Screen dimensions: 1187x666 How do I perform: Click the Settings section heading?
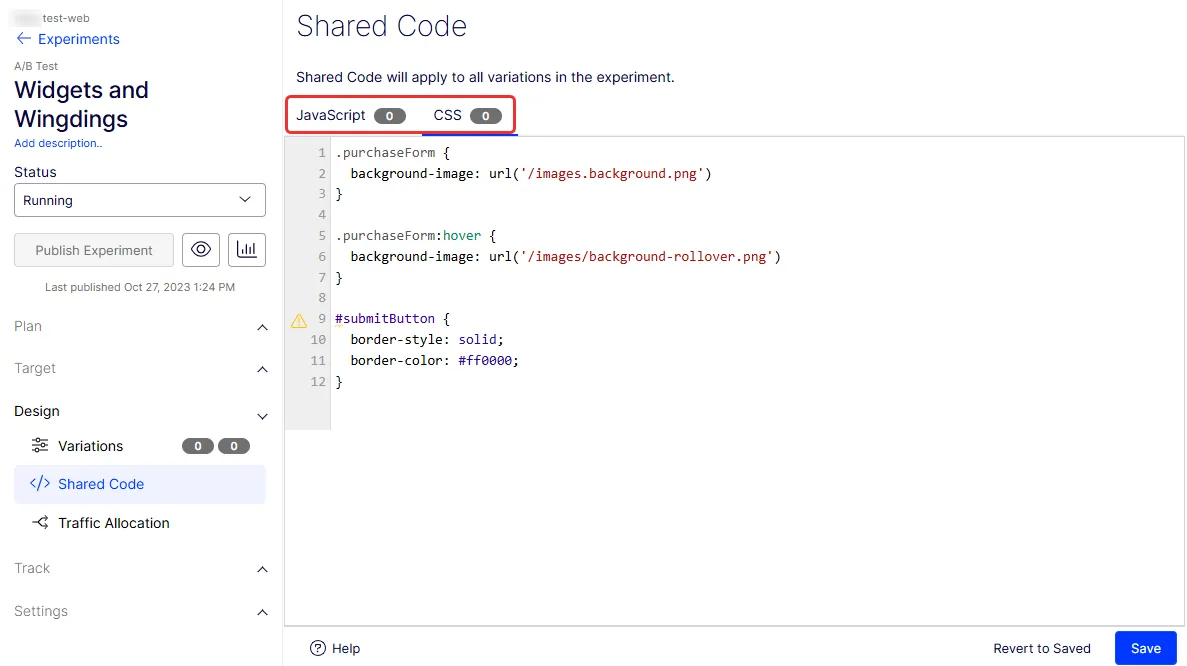pyautogui.click(x=41, y=611)
